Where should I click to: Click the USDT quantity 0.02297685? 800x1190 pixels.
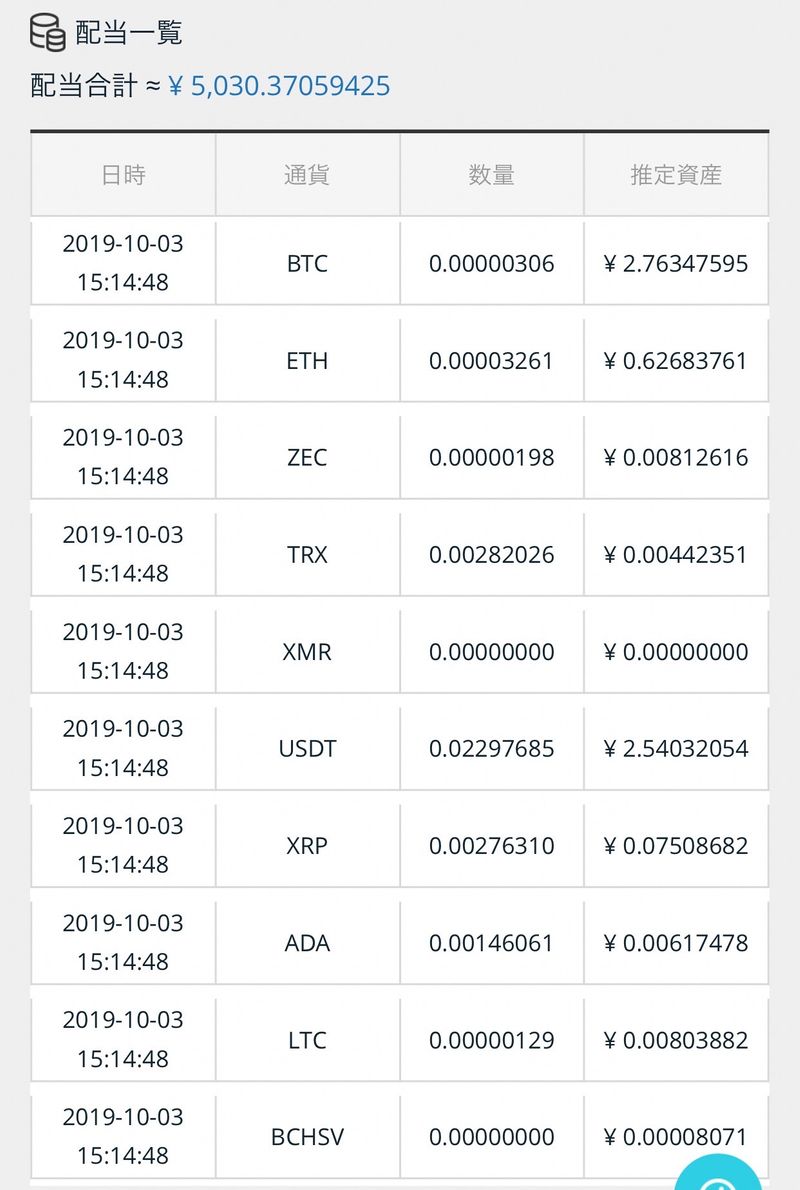point(491,749)
